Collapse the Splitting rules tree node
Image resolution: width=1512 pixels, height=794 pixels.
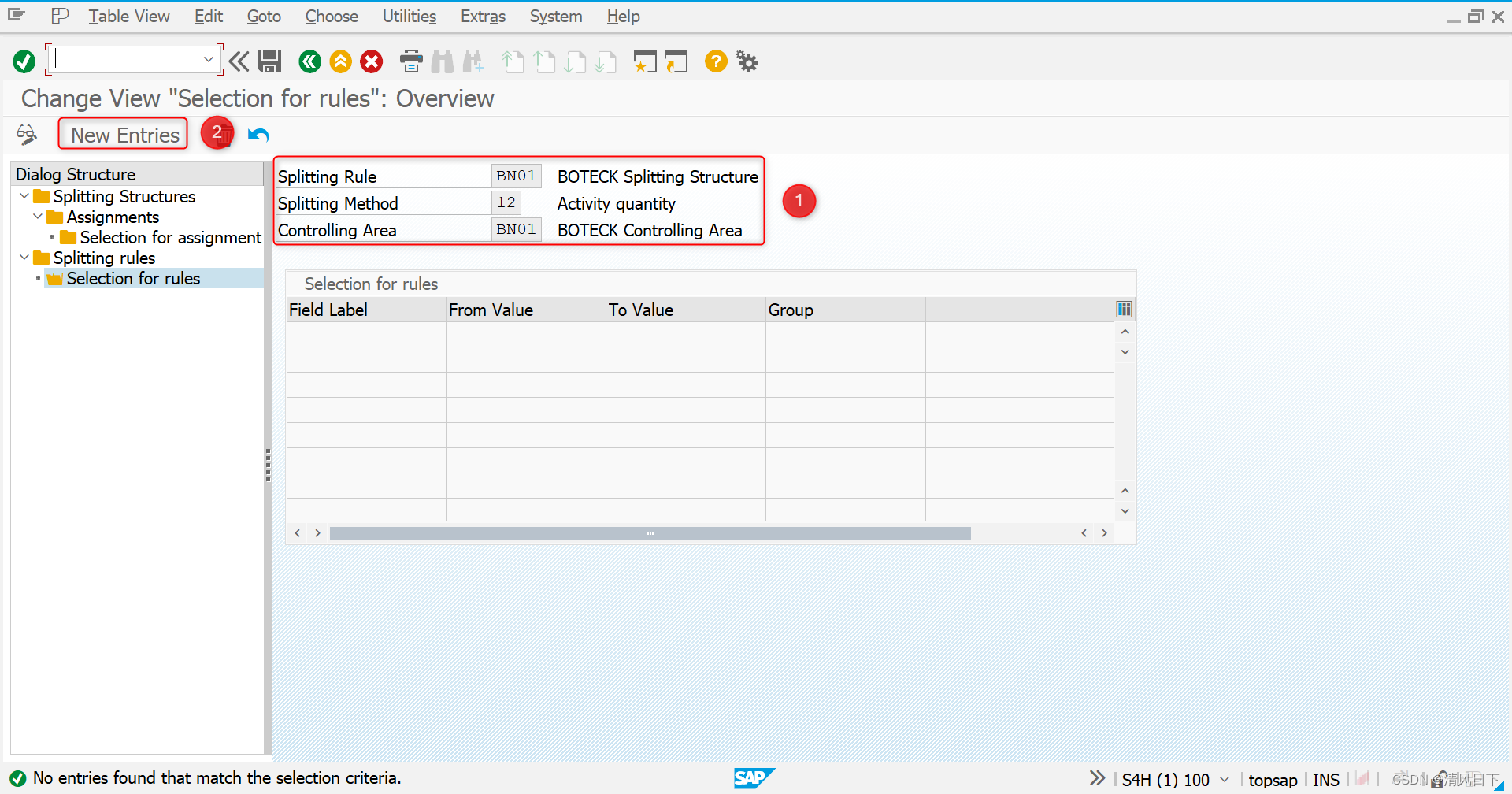pos(24,258)
